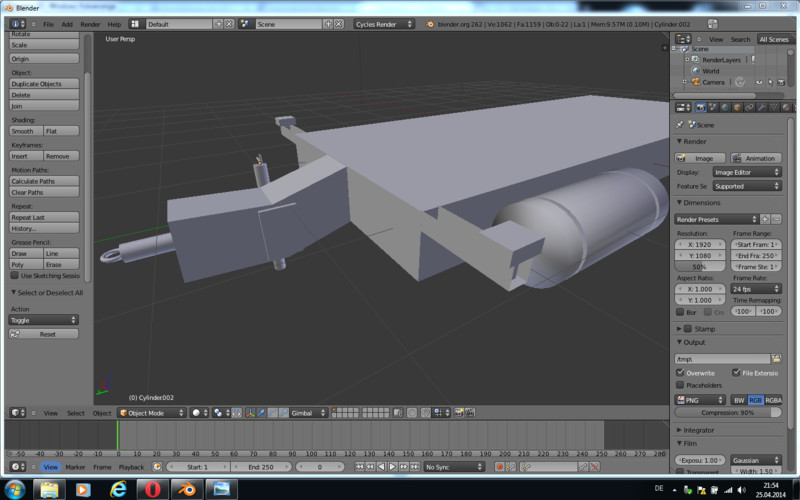The height and width of the screenshot is (500, 800).
Task: Open the Object Constraints tab (chain icon)
Action: (x=749, y=108)
